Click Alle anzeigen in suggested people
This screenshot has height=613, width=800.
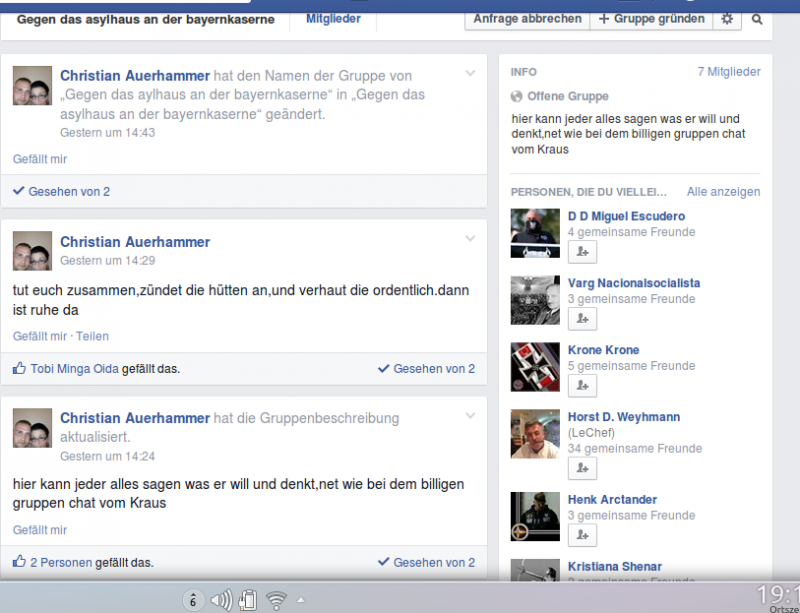[x=723, y=191]
